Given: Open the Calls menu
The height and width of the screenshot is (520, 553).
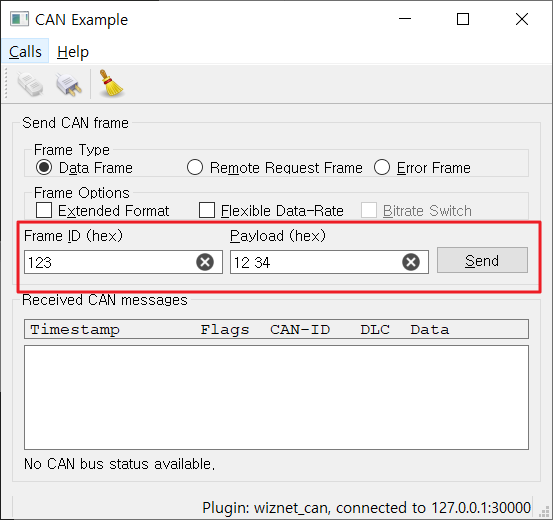Looking at the screenshot, I should tap(25, 52).
